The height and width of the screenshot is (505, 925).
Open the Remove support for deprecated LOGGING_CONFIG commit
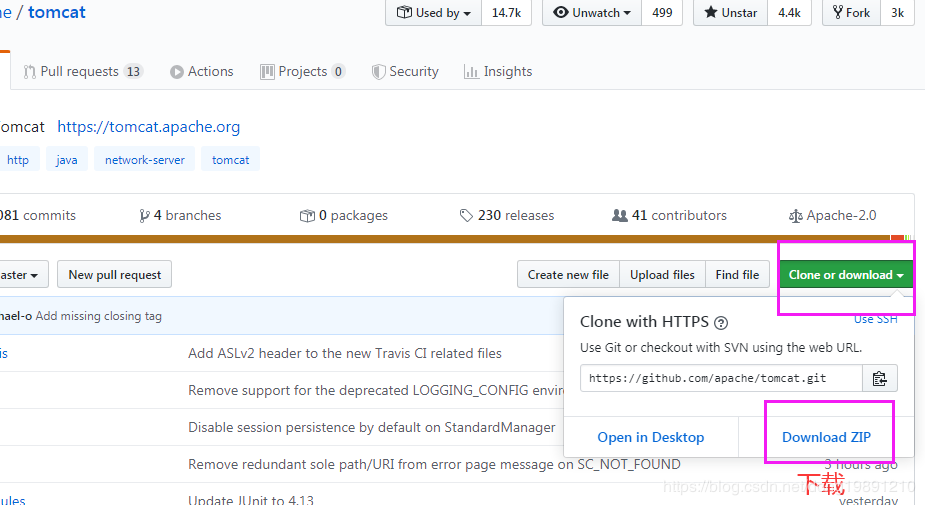click(376, 391)
